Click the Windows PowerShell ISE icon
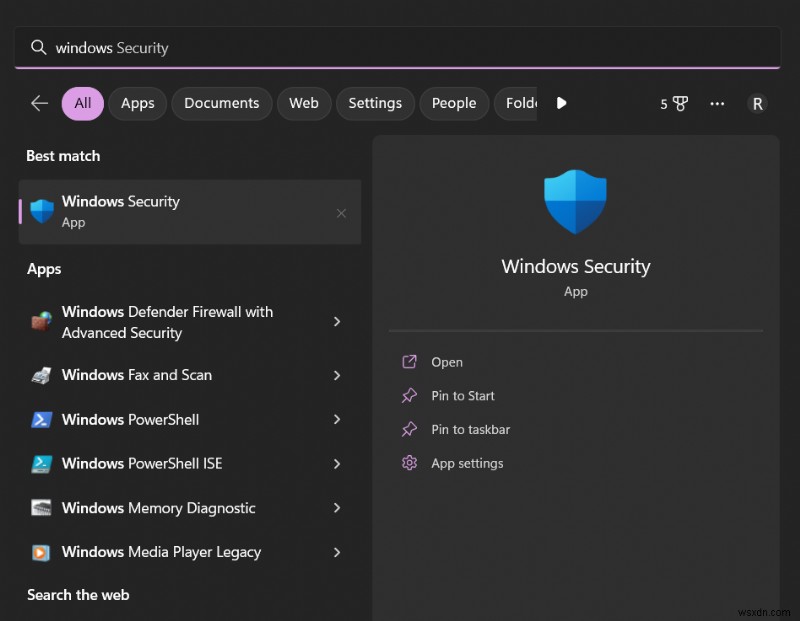This screenshot has height=621, width=800. coord(41,464)
